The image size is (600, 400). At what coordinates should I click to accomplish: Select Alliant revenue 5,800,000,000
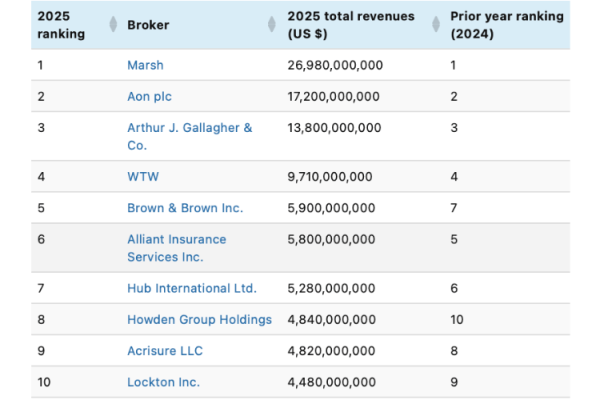click(x=331, y=239)
